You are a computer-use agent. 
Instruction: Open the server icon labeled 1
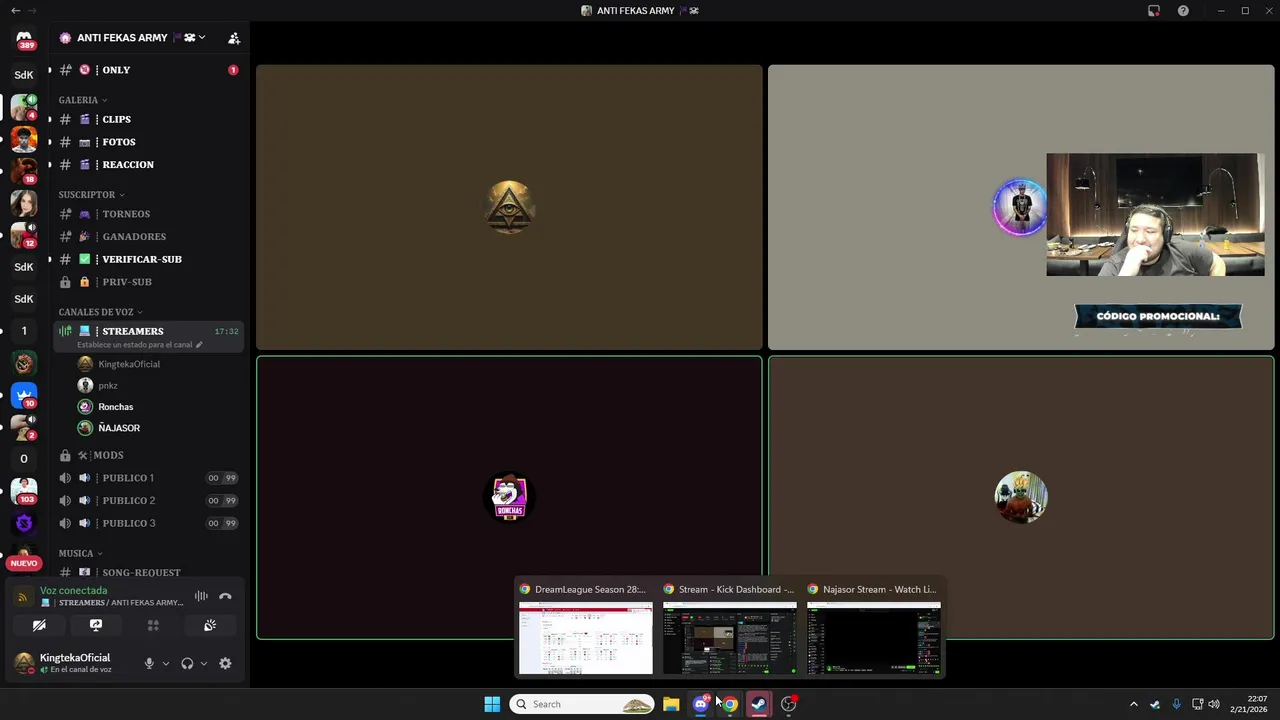click(x=24, y=331)
